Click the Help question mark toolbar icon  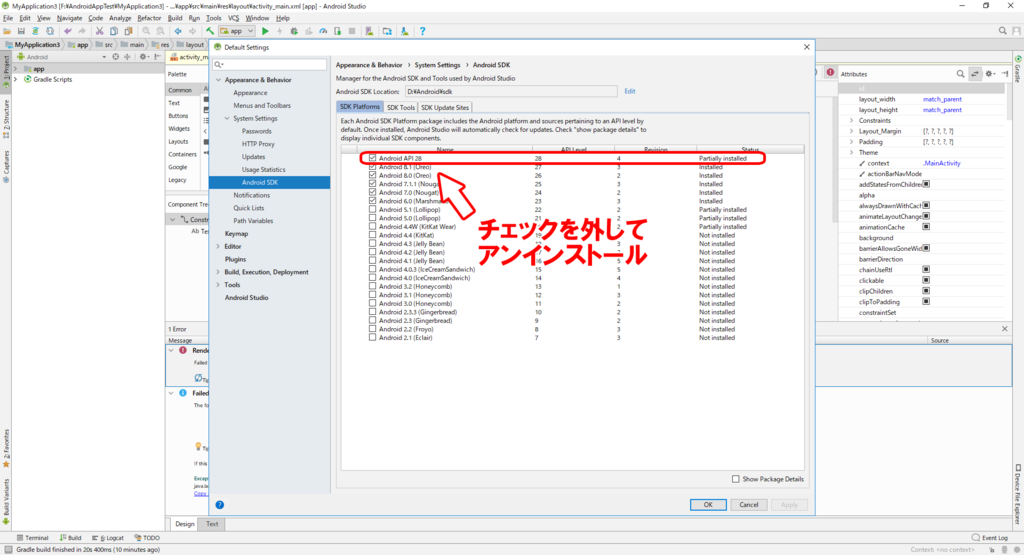(423, 31)
